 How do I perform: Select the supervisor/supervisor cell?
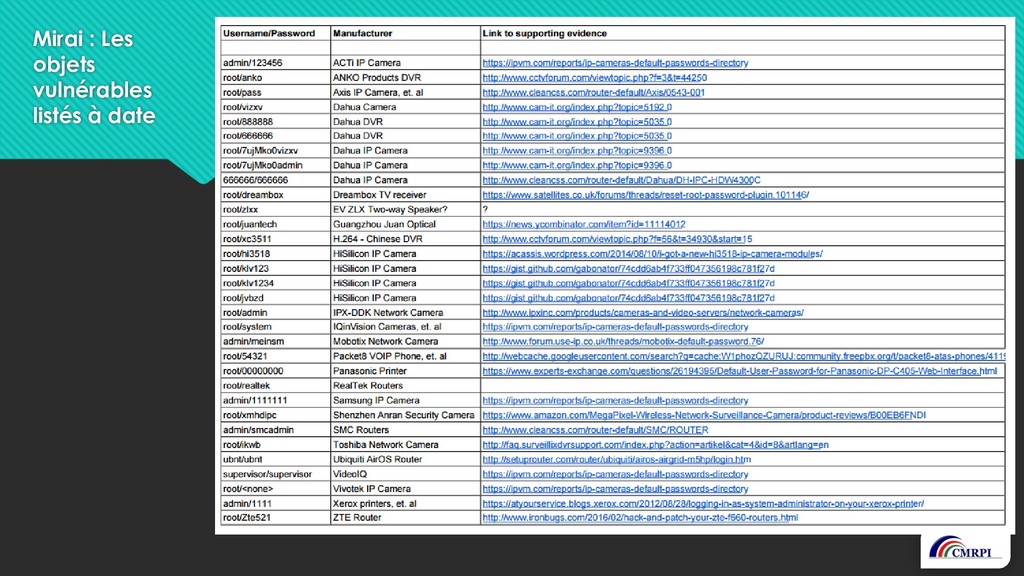(x=276, y=474)
